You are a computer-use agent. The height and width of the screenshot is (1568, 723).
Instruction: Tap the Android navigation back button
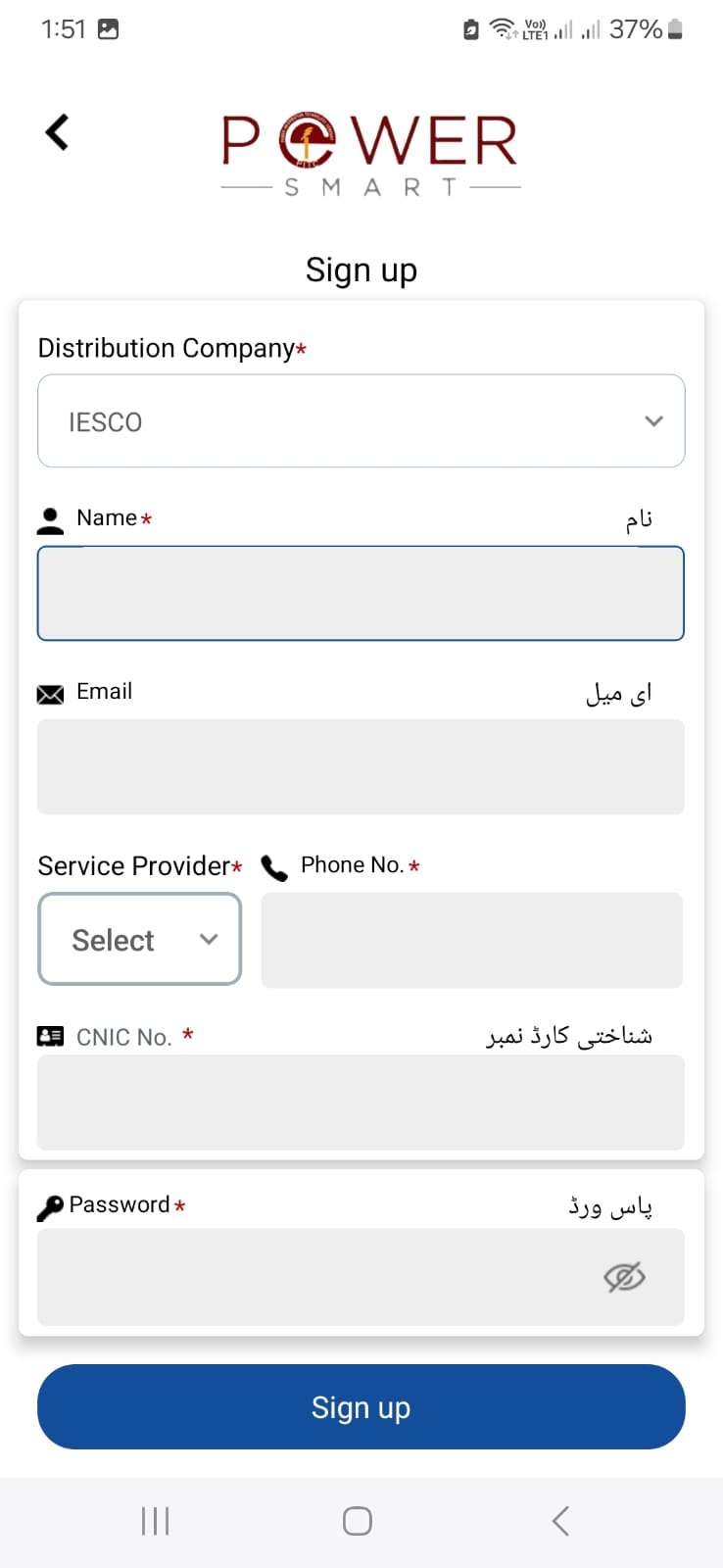(560, 1521)
